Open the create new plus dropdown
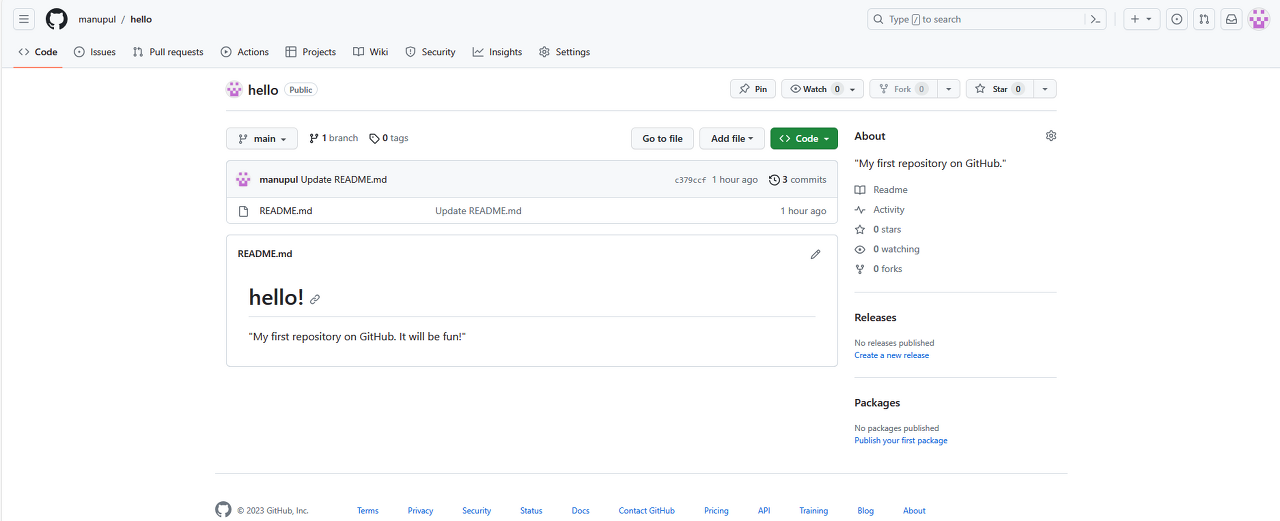 pos(1142,19)
